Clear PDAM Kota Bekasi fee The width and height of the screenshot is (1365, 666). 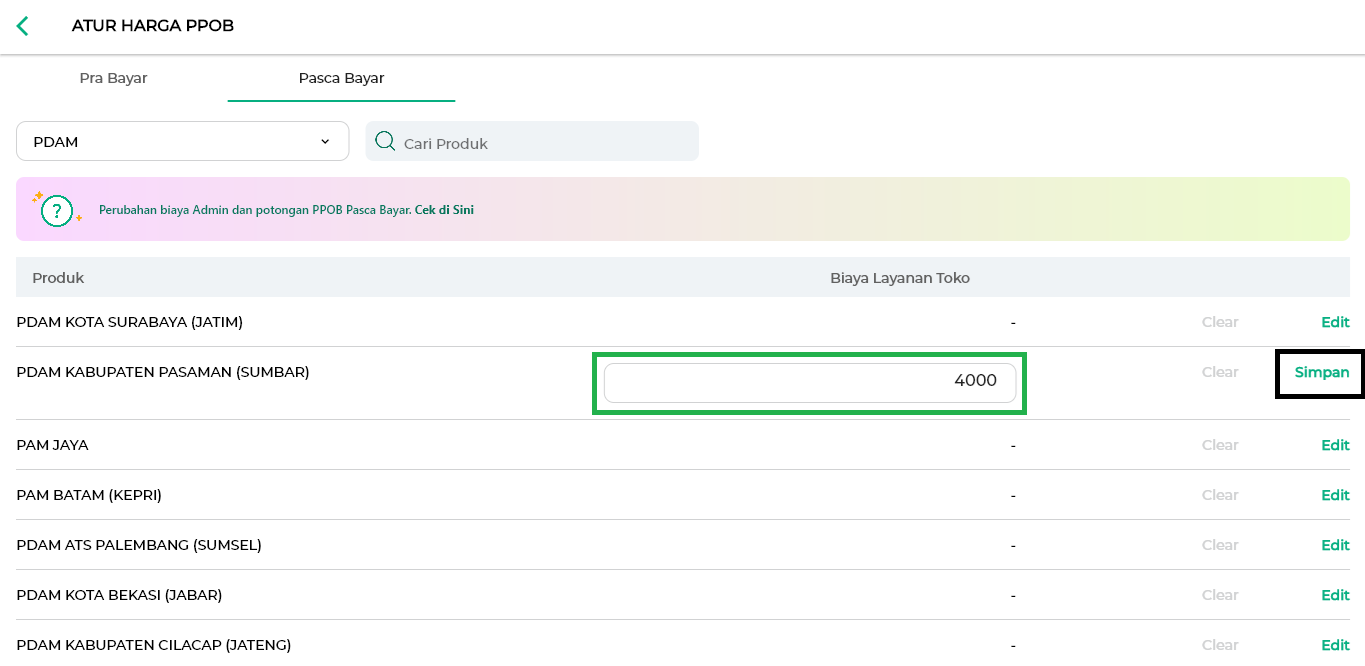[1219, 595]
